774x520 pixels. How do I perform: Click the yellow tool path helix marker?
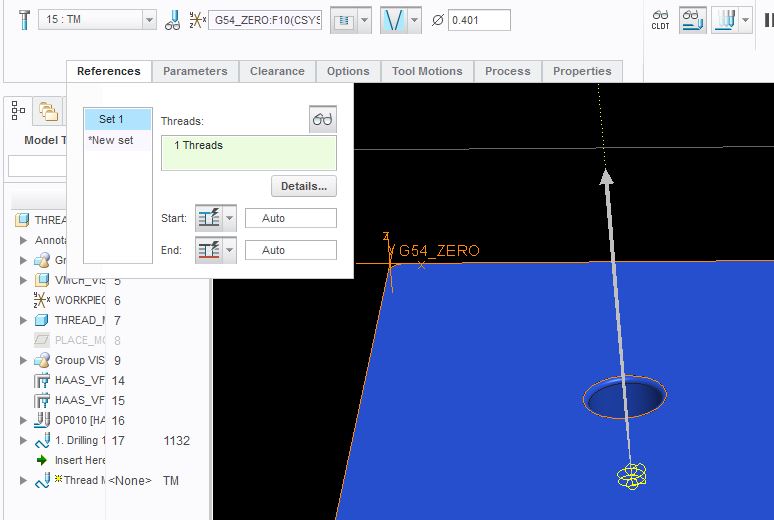click(631, 476)
